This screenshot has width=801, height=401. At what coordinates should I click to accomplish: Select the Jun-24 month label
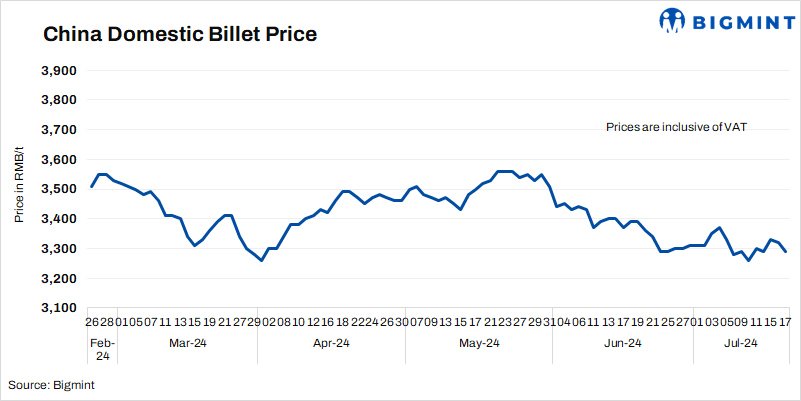pos(622,343)
